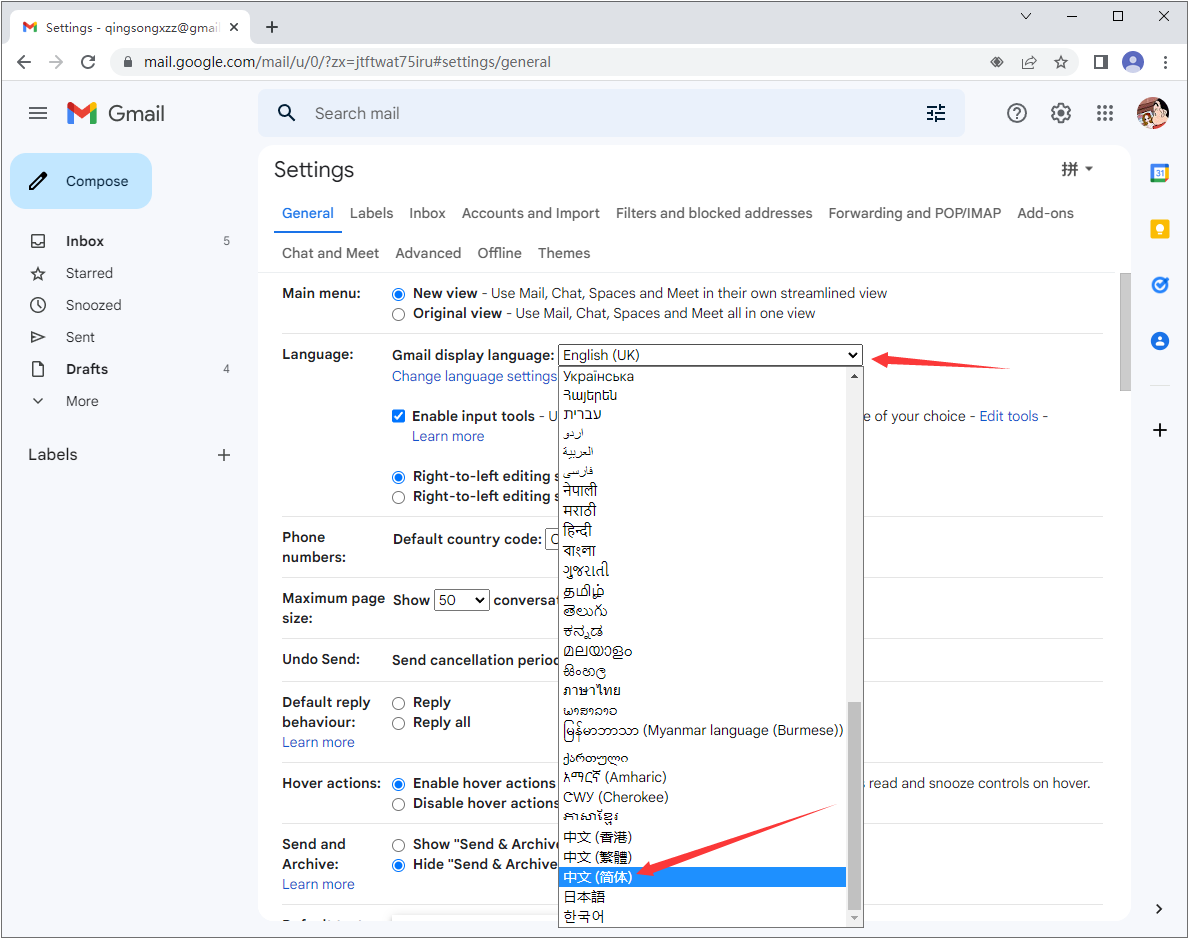Open the Support help icon
Screen dimensions: 1189x939
pos(1016,113)
